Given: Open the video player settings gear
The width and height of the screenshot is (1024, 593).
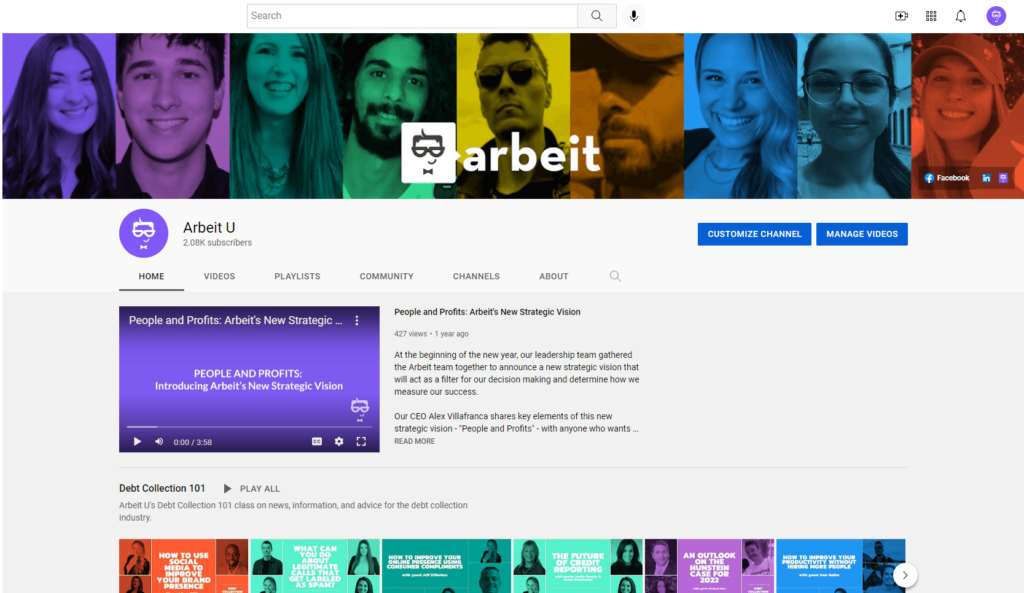Looking at the screenshot, I should click(x=339, y=441).
